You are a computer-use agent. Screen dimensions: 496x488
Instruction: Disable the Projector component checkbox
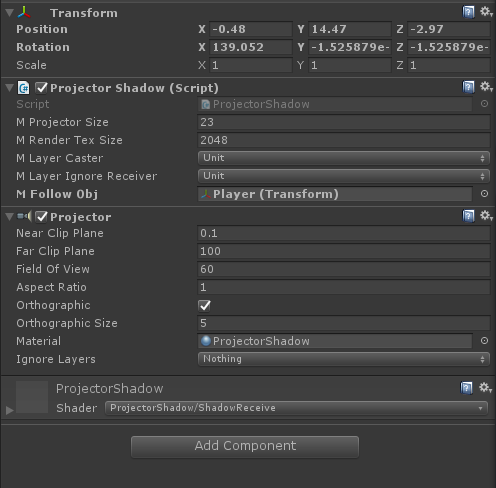[42, 217]
